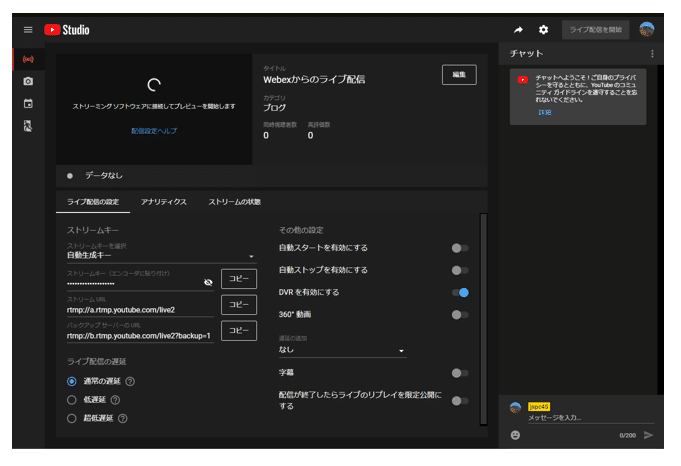The image size is (681, 466).
Task: Click the settings panel vertical scrollbar
Action: coord(483,319)
